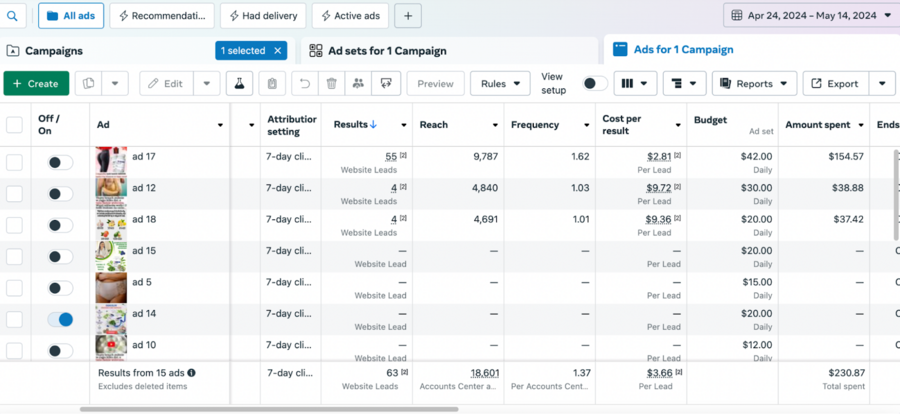Click the duplicate ads icon
Viewport: 900px width, 414px height.
click(x=89, y=84)
